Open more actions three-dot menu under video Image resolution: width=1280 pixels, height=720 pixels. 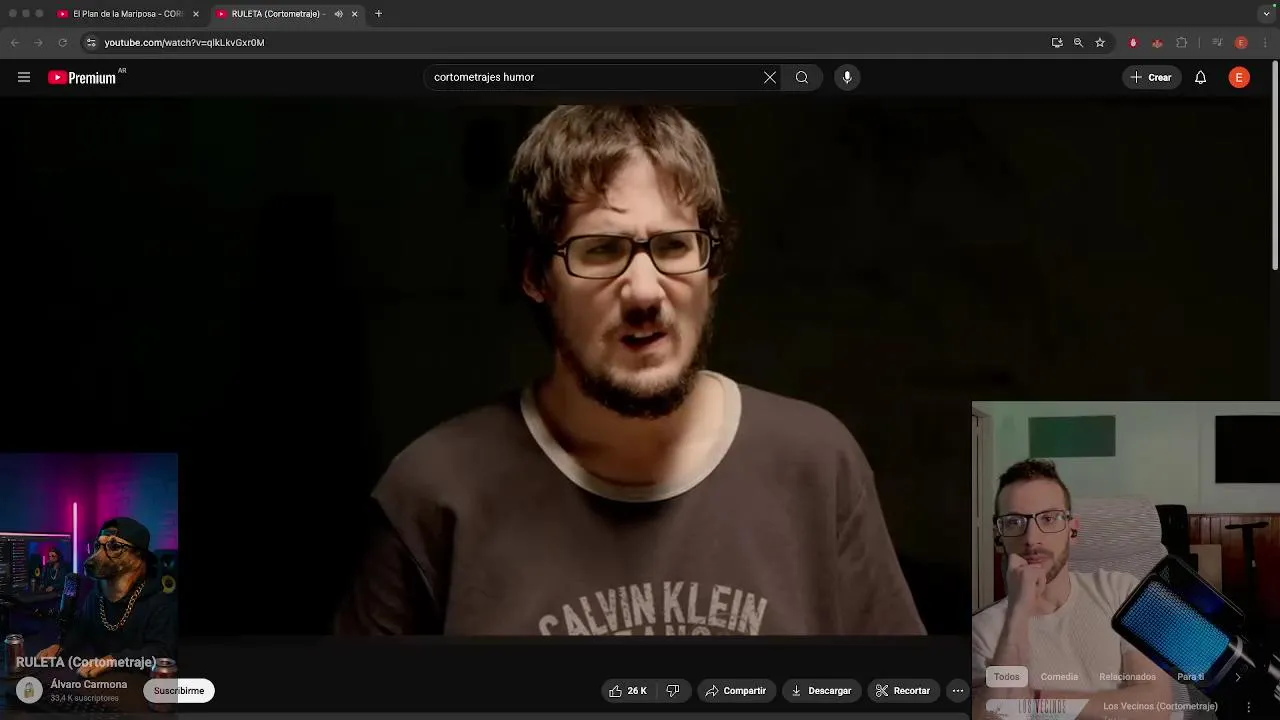[958, 690]
